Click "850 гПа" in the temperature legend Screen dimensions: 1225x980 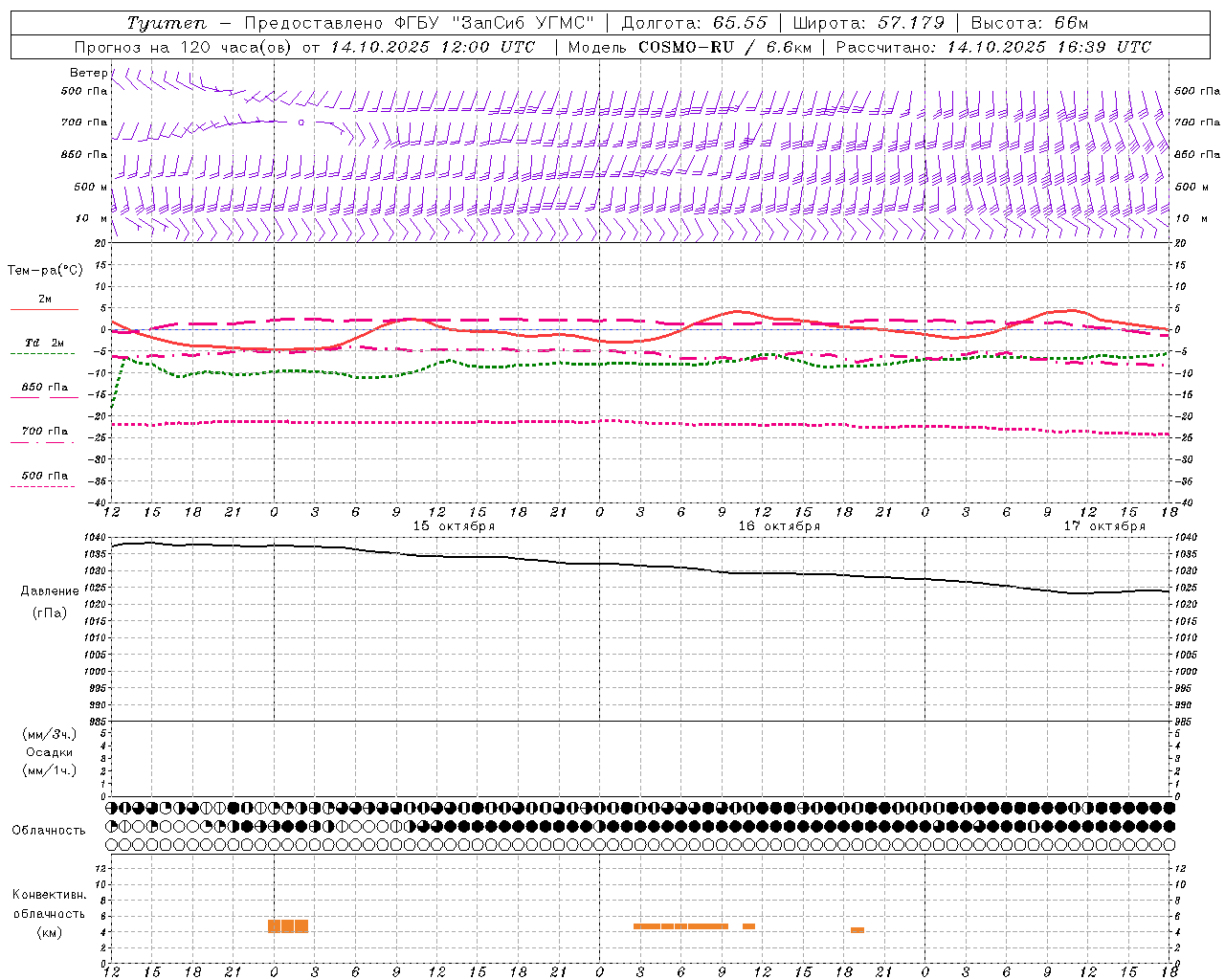pos(45,388)
